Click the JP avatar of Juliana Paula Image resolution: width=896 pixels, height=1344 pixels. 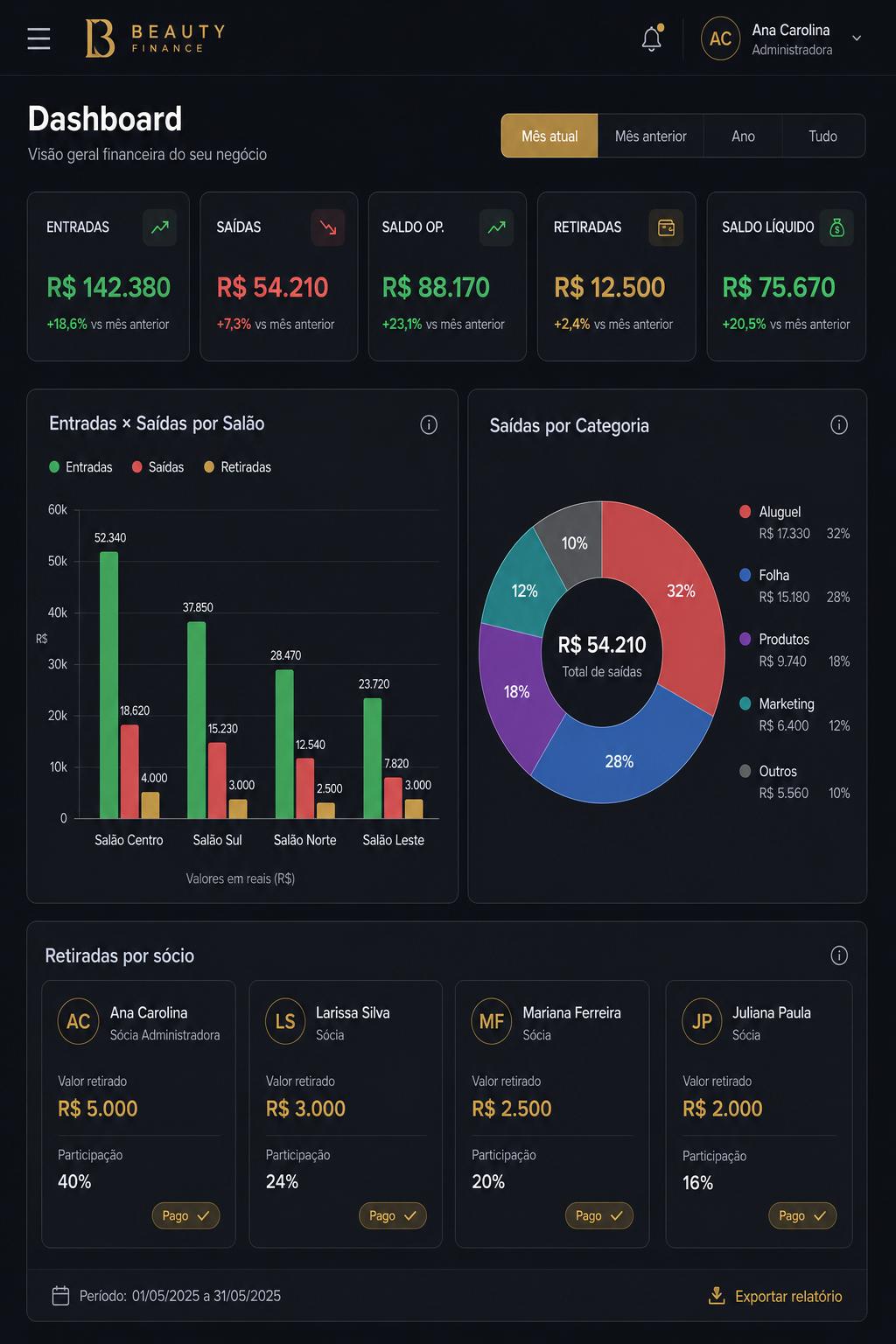702,1021
